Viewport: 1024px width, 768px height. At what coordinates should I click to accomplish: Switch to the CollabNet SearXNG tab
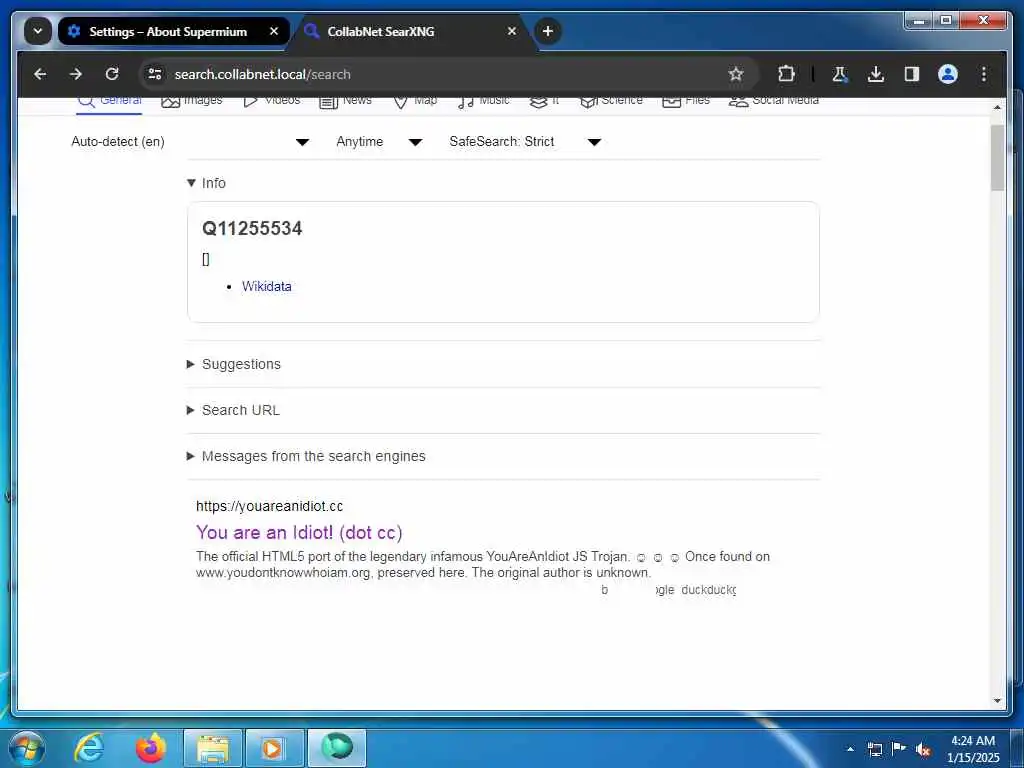381,31
